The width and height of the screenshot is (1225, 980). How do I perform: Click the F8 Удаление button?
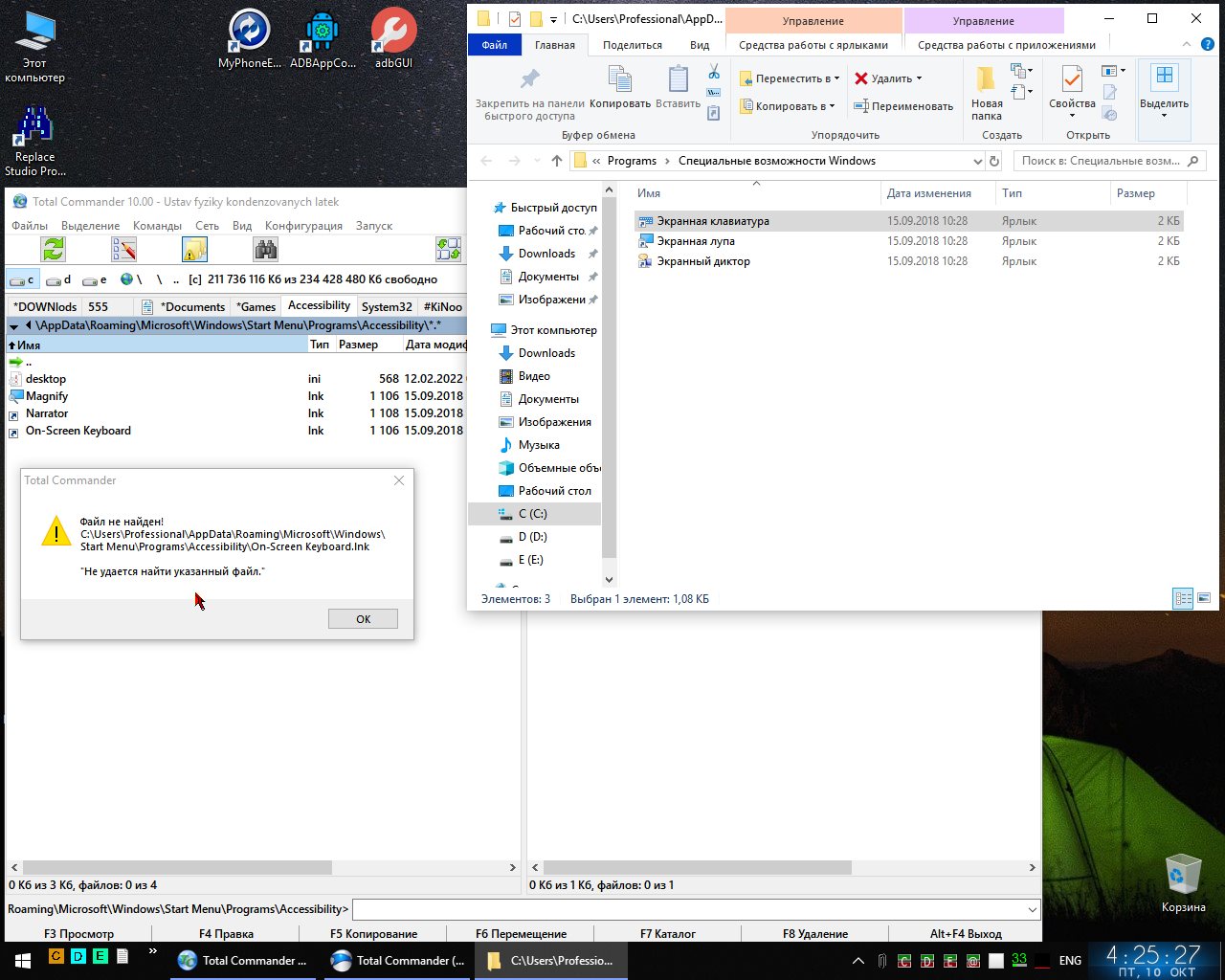(x=814, y=934)
